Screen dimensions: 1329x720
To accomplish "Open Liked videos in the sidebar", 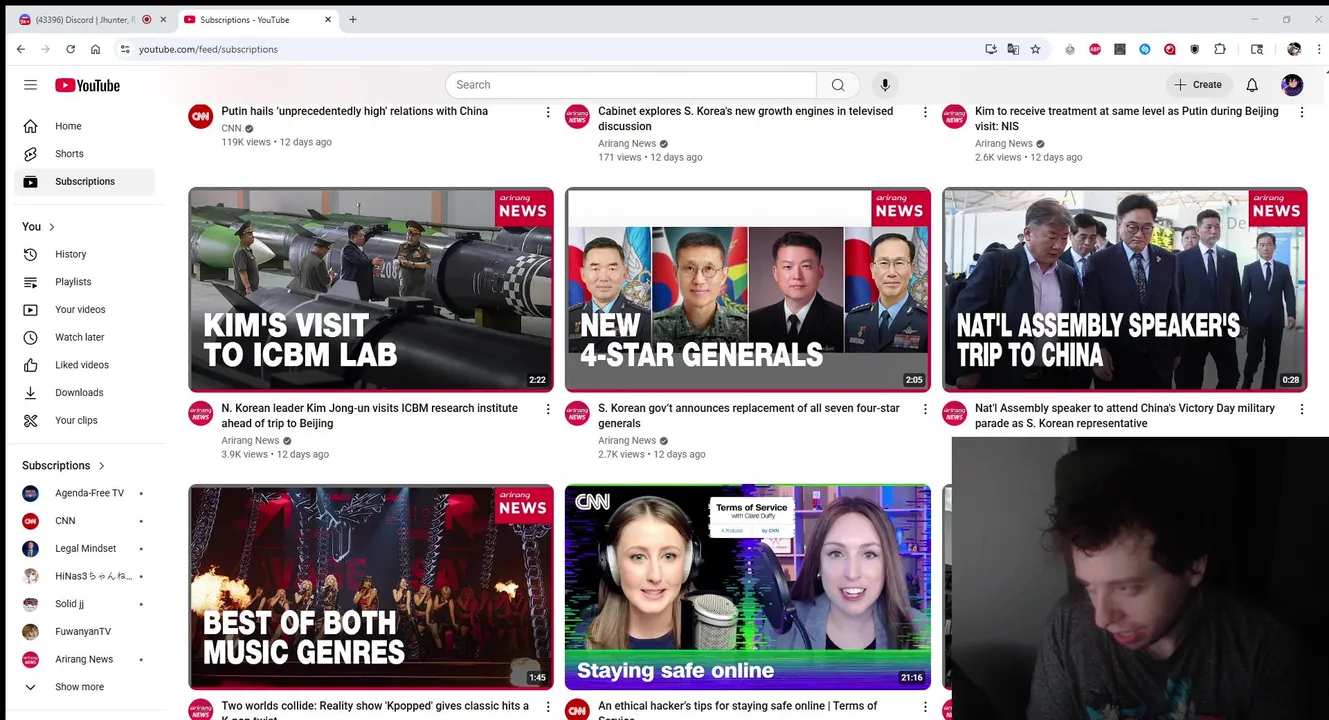I will 86,365.
